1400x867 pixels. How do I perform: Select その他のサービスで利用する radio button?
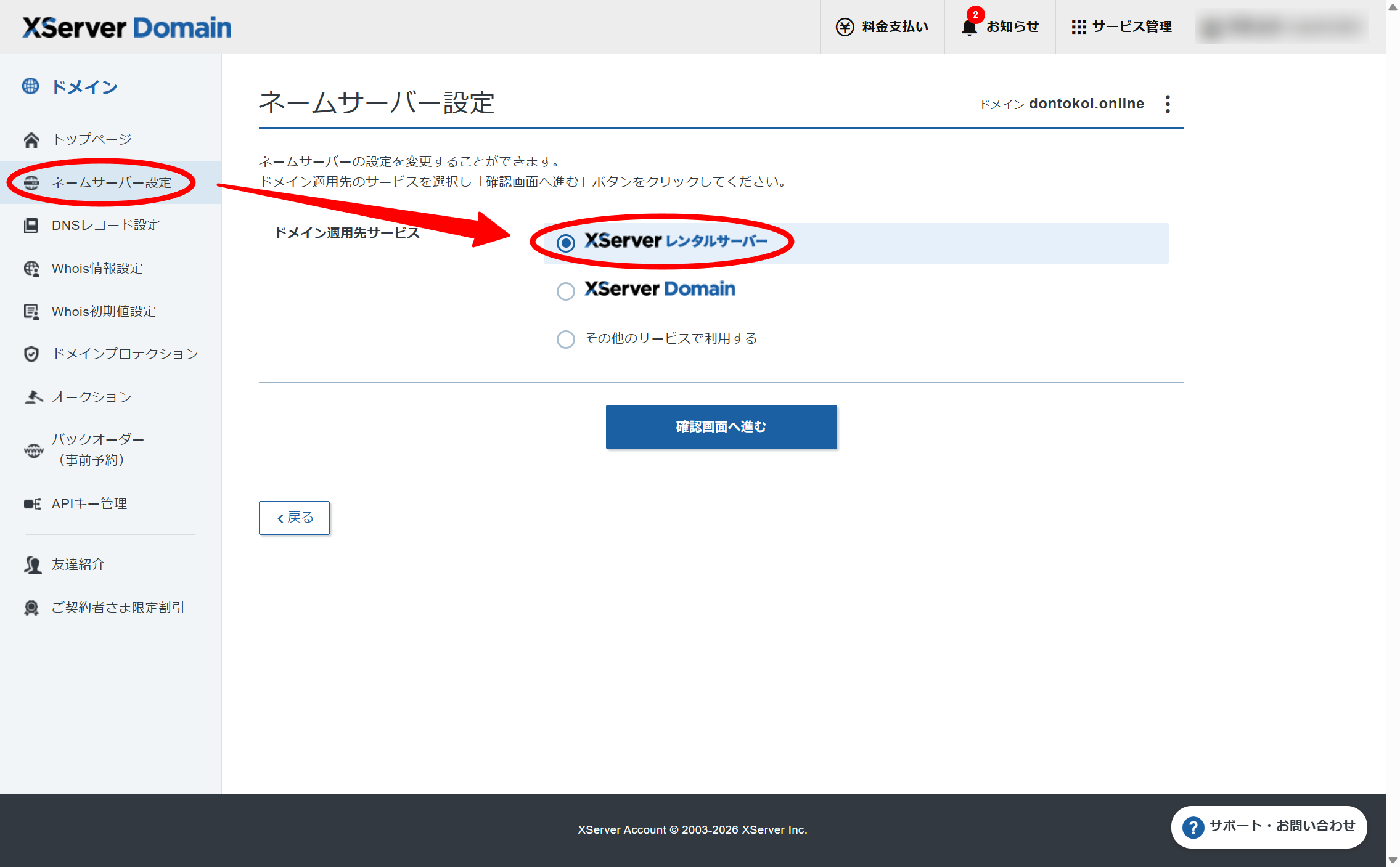[566, 339]
